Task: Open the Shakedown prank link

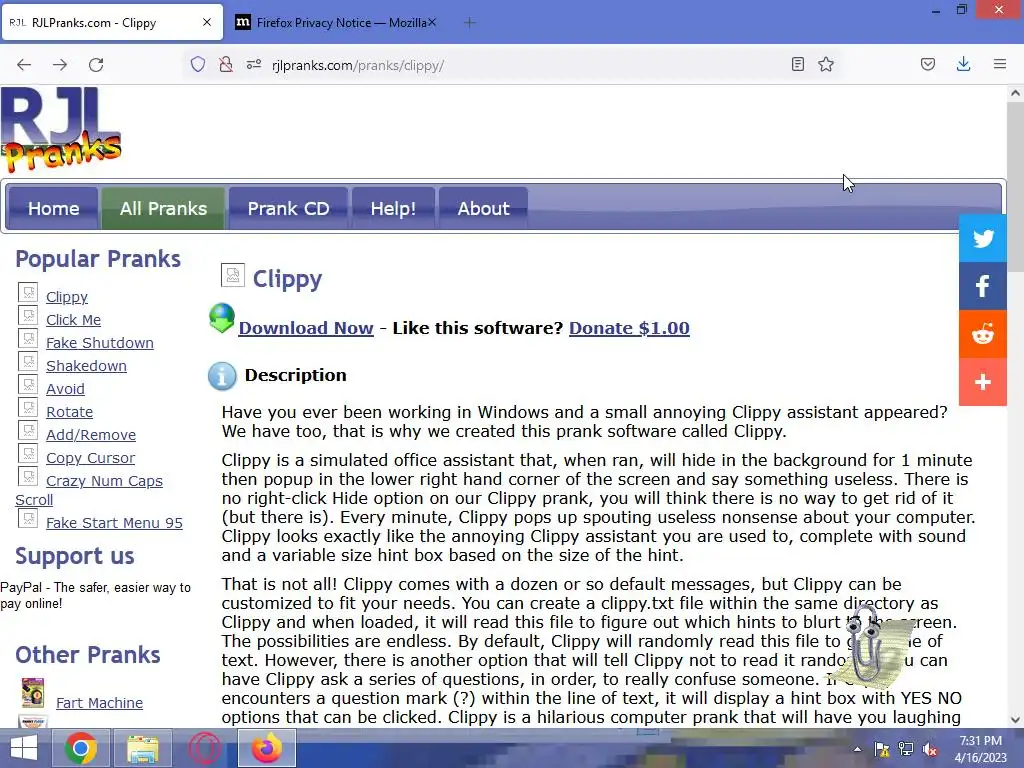Action: point(86,366)
